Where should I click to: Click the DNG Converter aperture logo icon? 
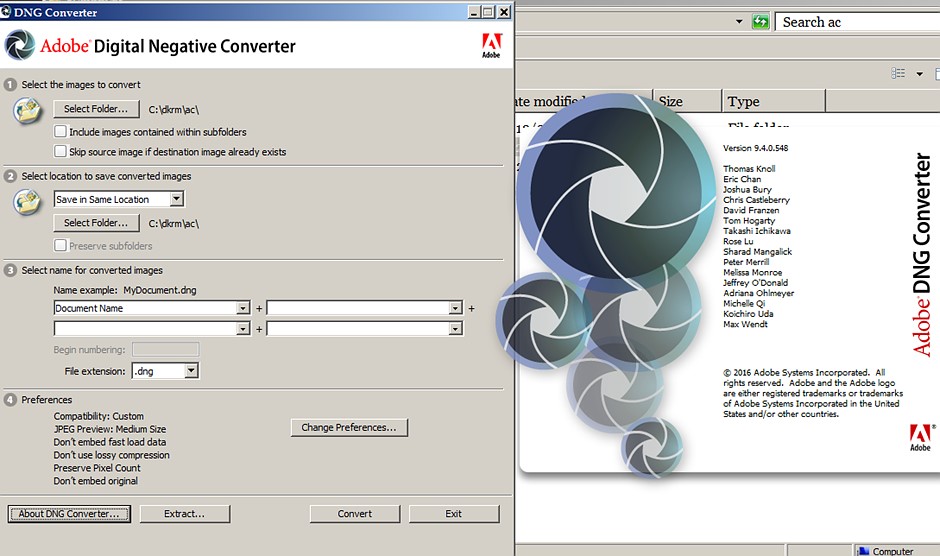[x=19, y=45]
